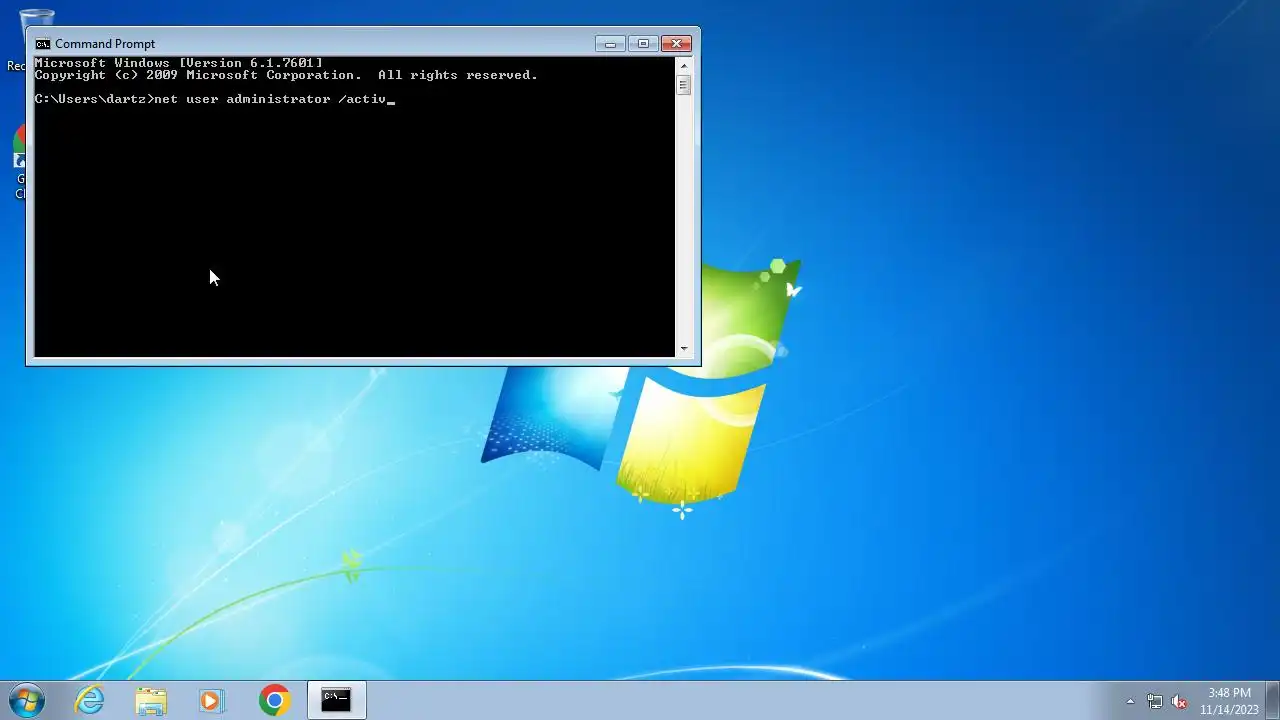Click the Command Prompt scroll down arrow
Image resolution: width=1280 pixels, height=720 pixels.
pos(684,349)
